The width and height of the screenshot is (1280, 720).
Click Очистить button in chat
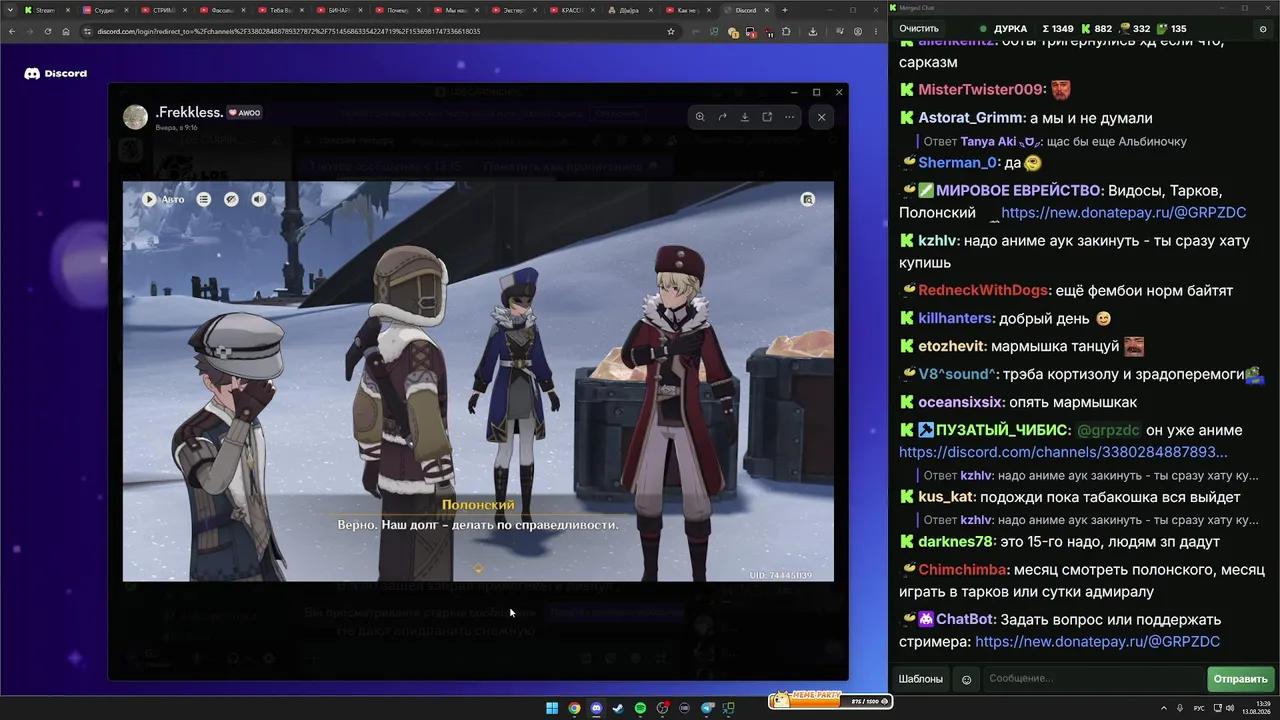click(919, 29)
